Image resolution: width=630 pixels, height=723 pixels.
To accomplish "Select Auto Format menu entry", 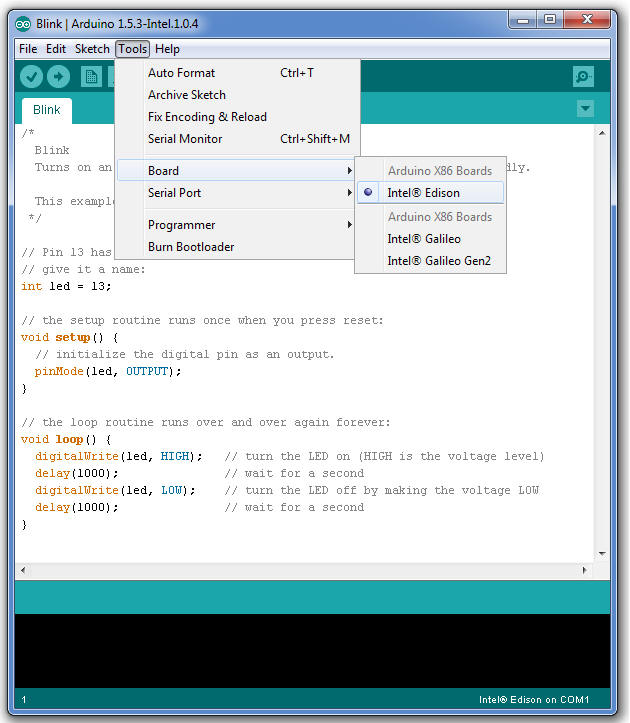I will pyautogui.click(x=235, y=73).
